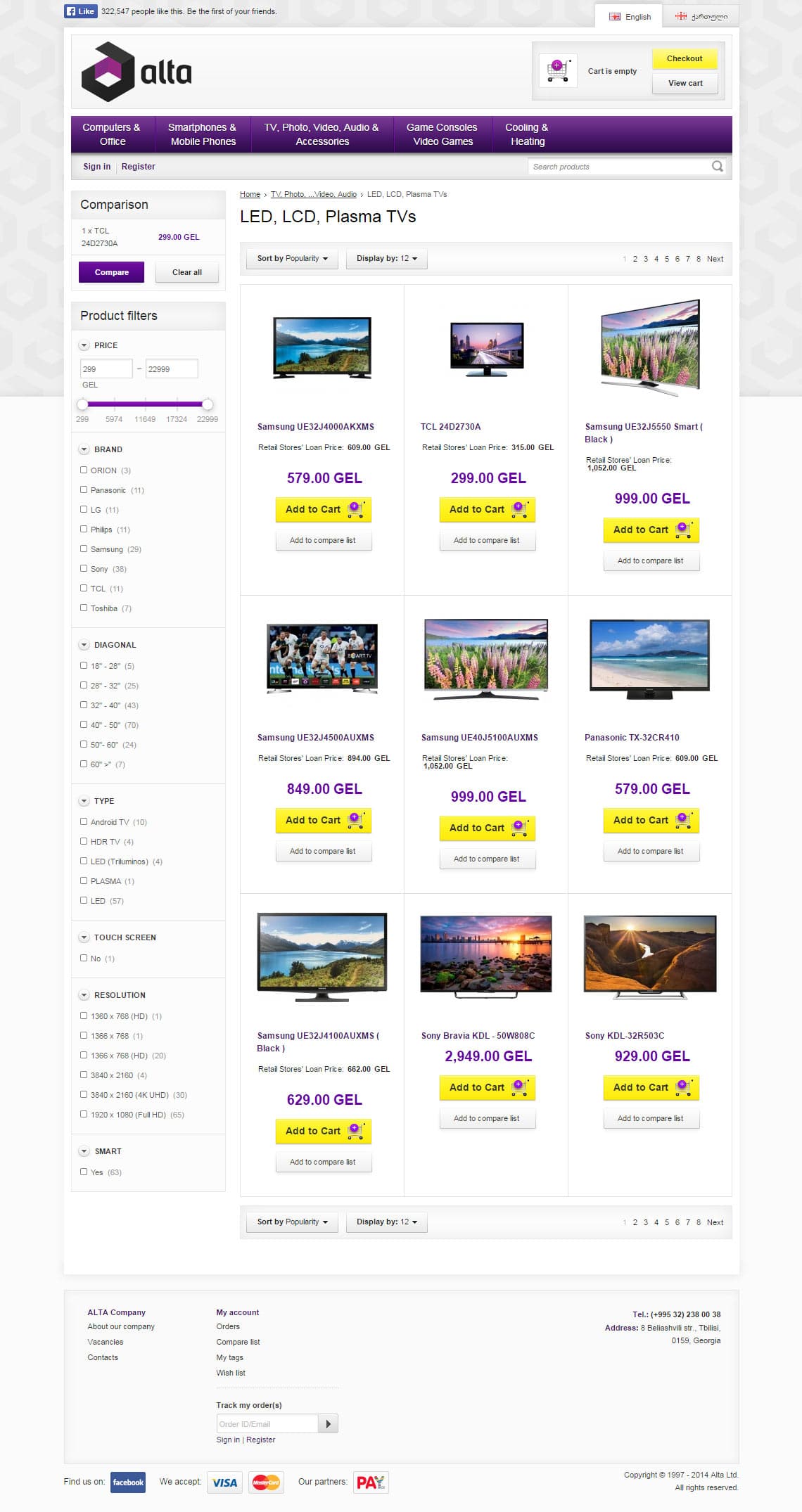Open the Computers & Office menu
The image size is (802, 1512).
(x=112, y=134)
